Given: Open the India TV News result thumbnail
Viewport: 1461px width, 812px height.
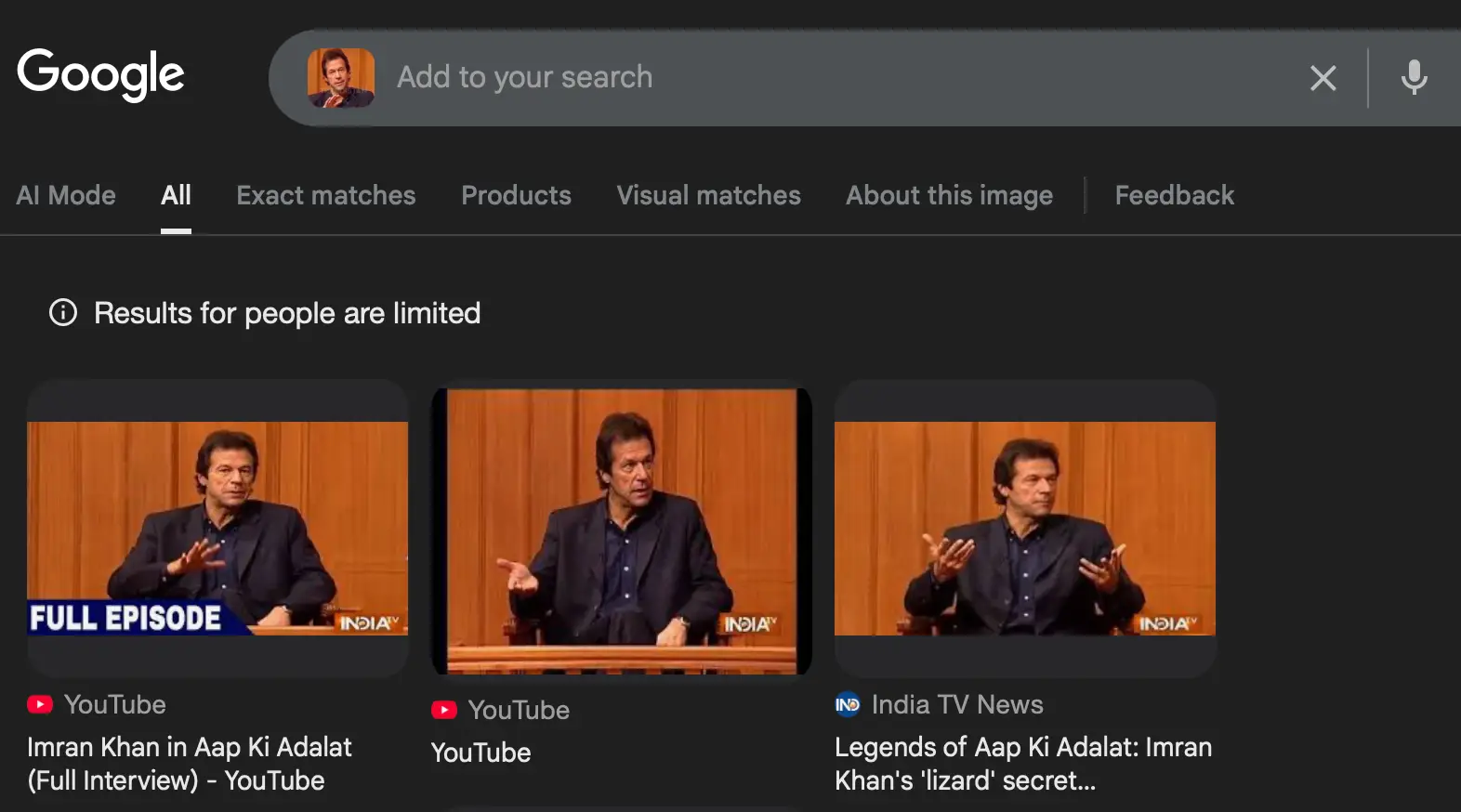Looking at the screenshot, I should click(1024, 528).
